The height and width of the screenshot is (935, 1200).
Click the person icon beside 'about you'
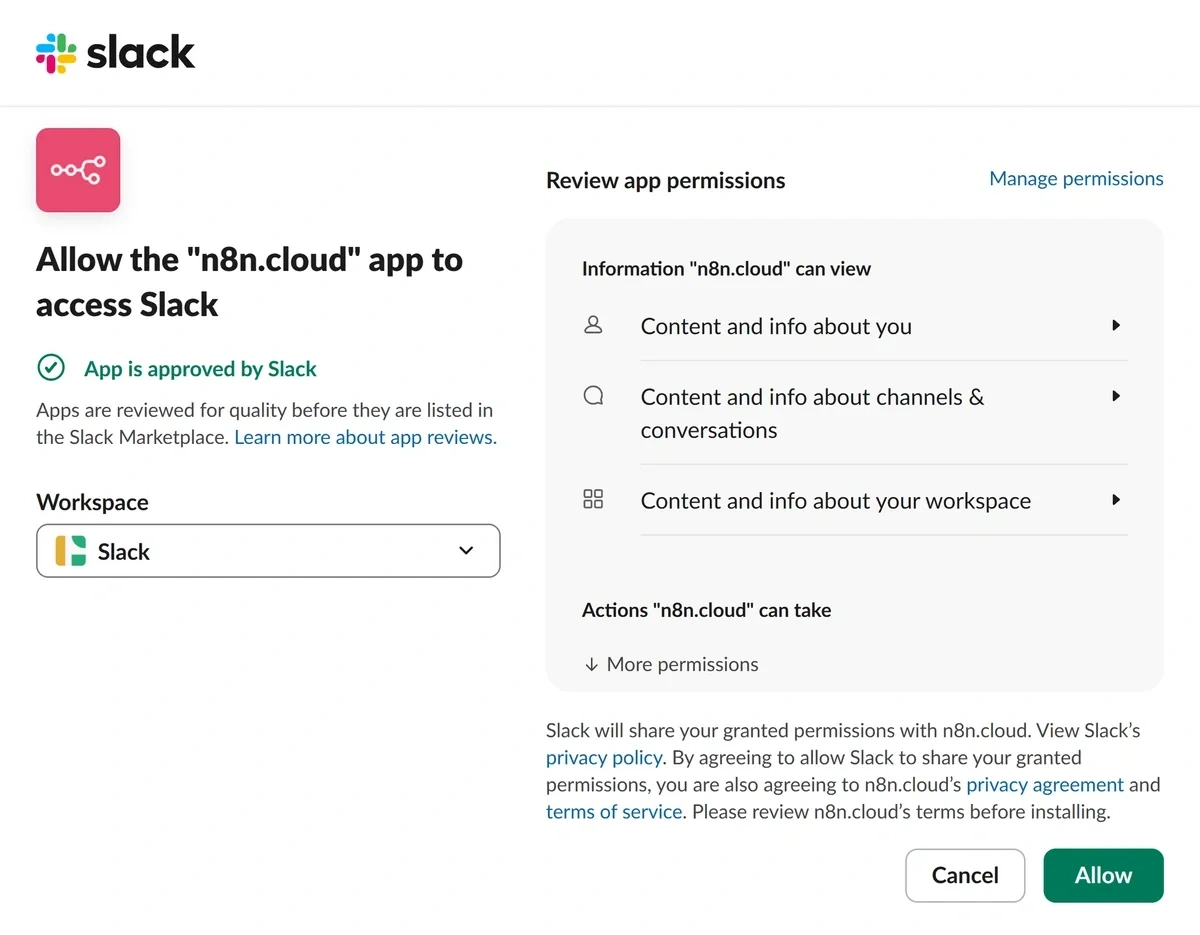point(593,325)
